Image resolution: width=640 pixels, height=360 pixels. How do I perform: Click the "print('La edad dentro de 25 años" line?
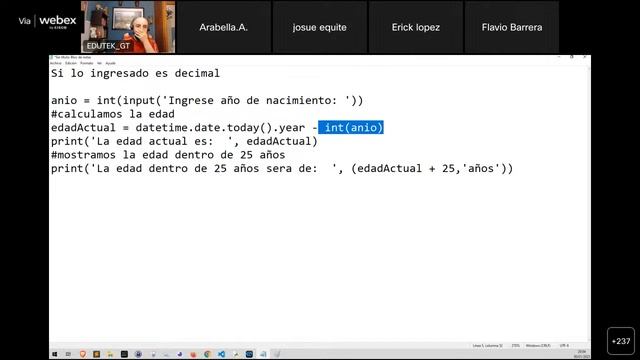click(282, 169)
